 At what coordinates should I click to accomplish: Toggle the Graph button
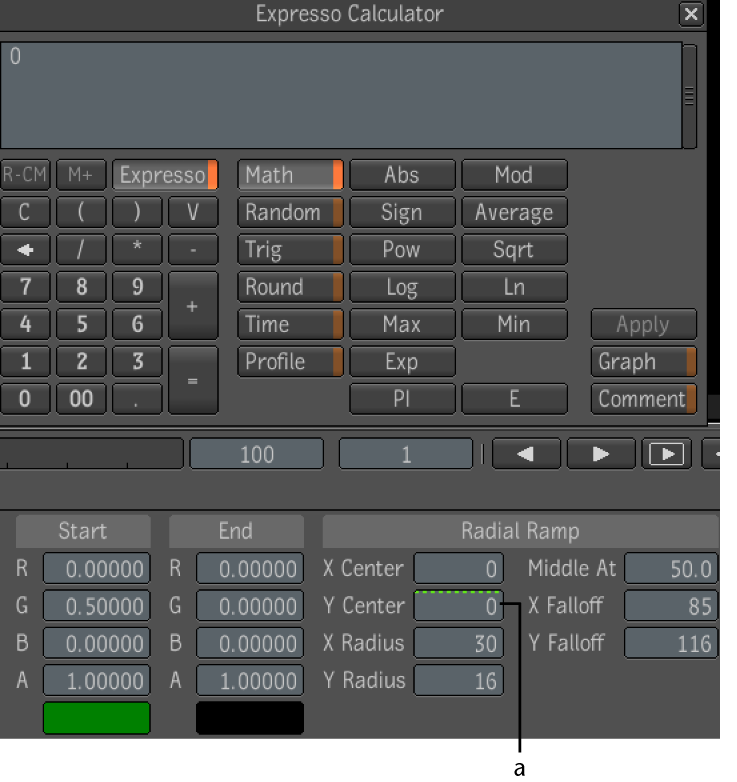(x=644, y=362)
